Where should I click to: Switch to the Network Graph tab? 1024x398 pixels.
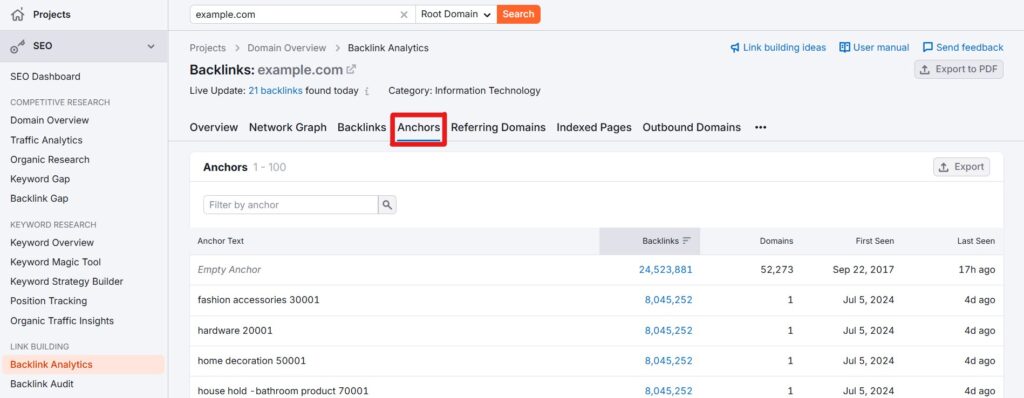click(287, 127)
